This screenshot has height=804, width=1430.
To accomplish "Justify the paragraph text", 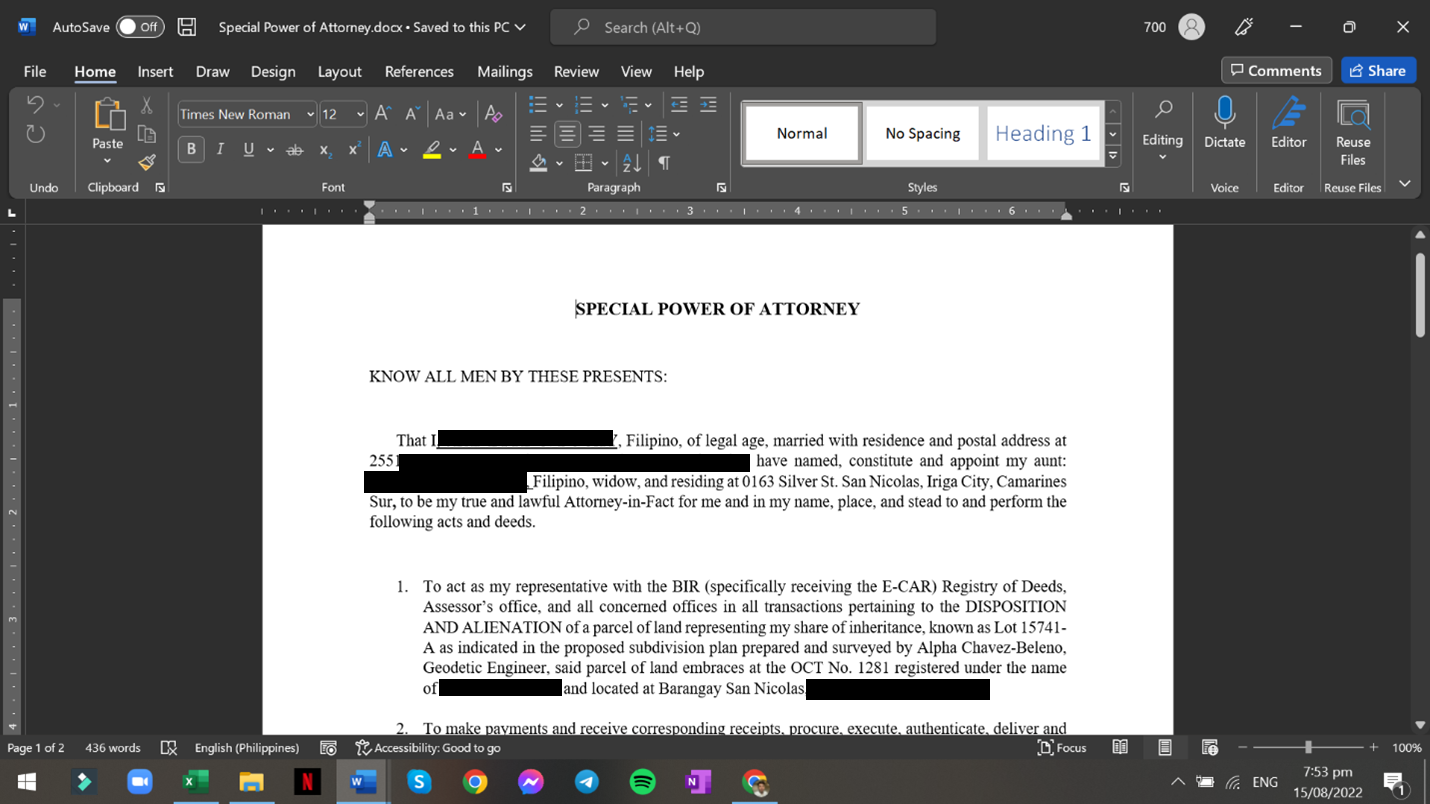I will [626, 134].
